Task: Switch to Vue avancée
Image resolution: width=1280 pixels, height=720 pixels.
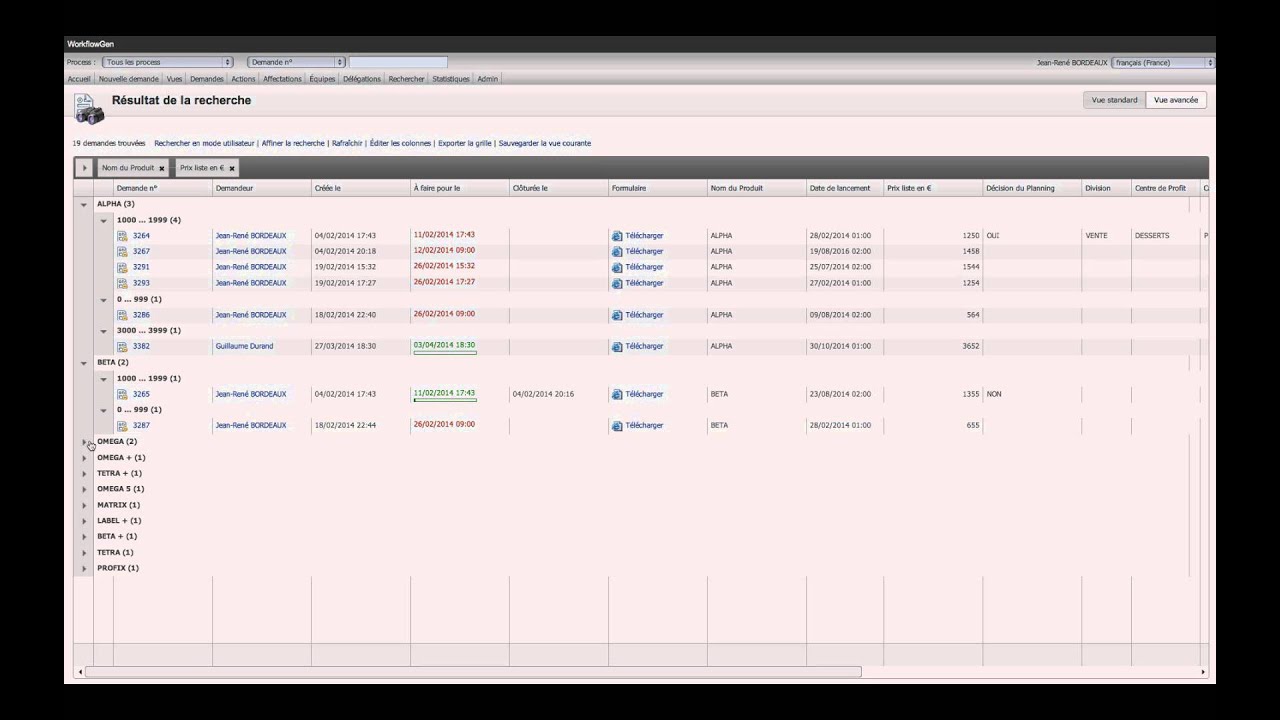Action: (x=1176, y=100)
